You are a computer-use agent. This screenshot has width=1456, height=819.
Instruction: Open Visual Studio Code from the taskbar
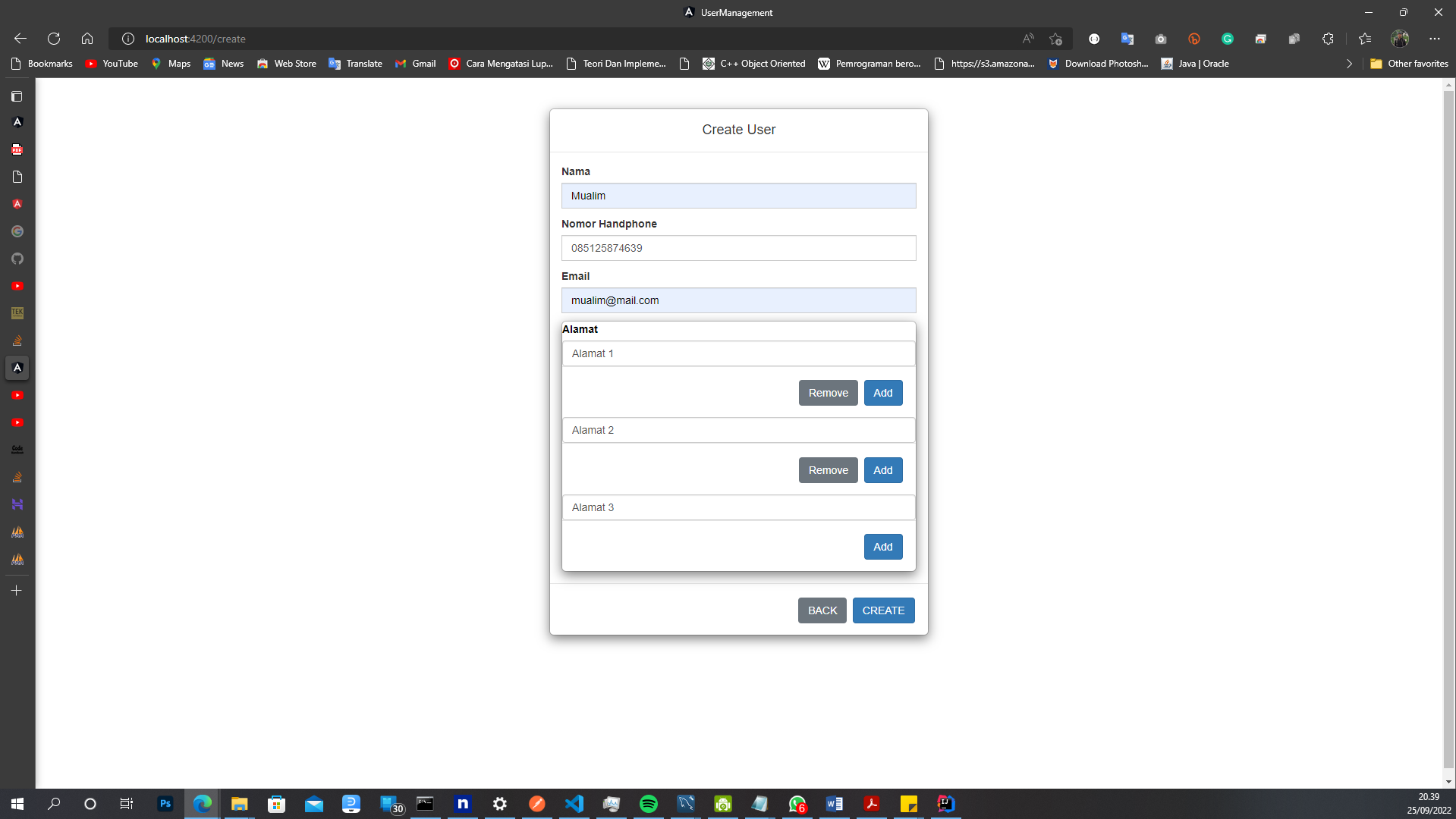(x=574, y=803)
